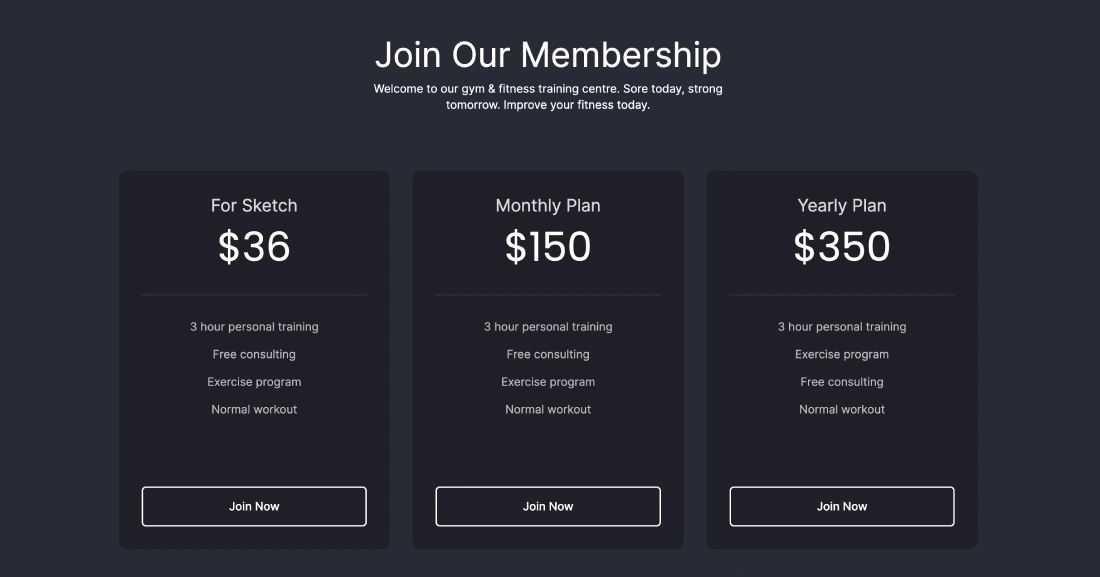Image resolution: width=1100 pixels, height=577 pixels.
Task: Click the Join Our Membership heading
Action: tap(548, 54)
